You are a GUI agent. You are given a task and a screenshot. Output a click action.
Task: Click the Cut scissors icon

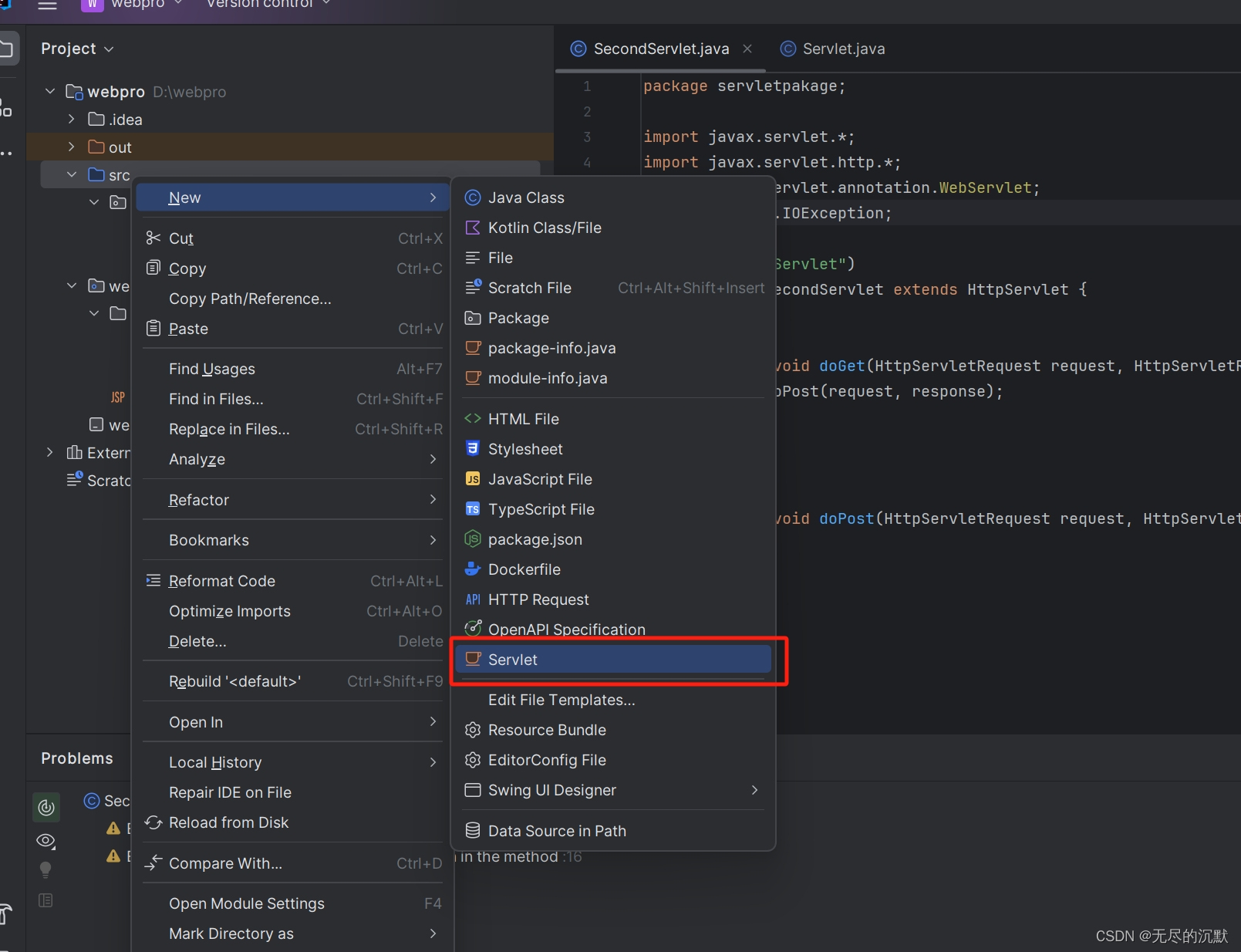coord(153,238)
